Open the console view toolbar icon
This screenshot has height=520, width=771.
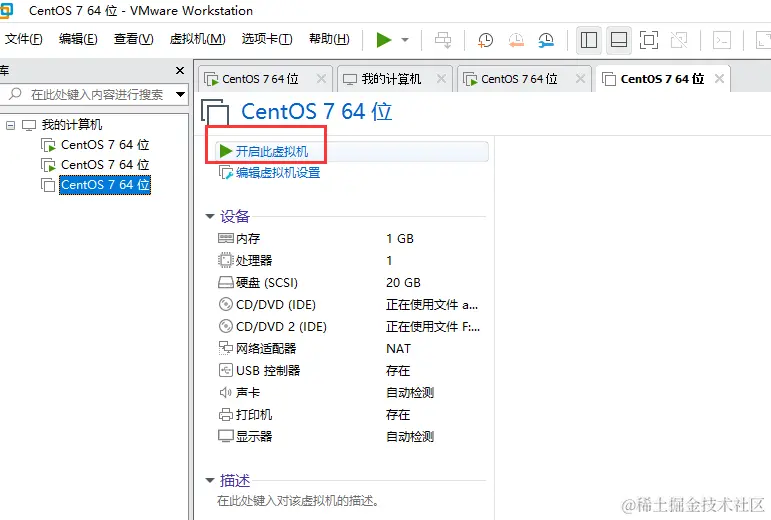(x=722, y=40)
